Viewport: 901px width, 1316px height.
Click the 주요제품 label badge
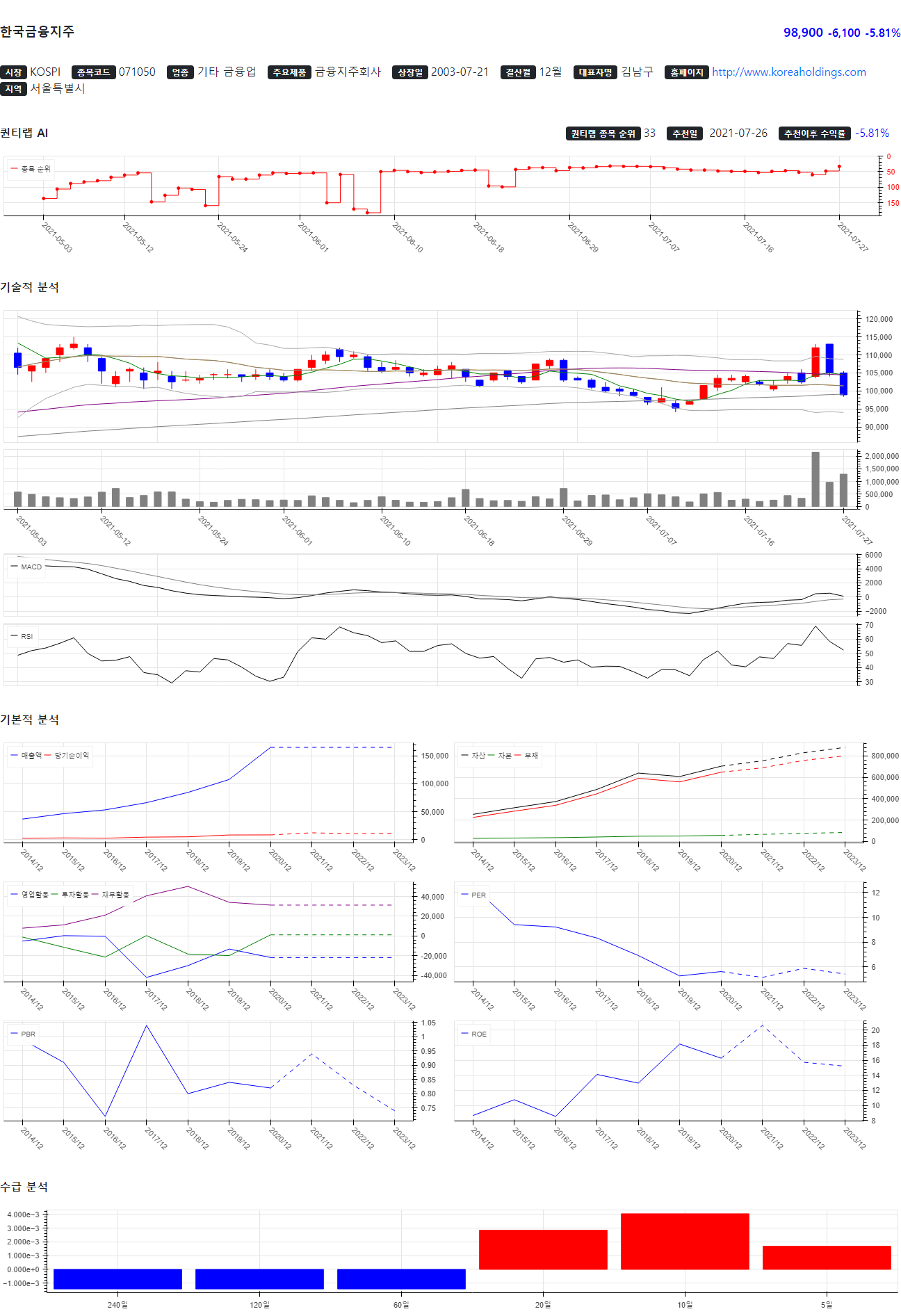[x=289, y=72]
